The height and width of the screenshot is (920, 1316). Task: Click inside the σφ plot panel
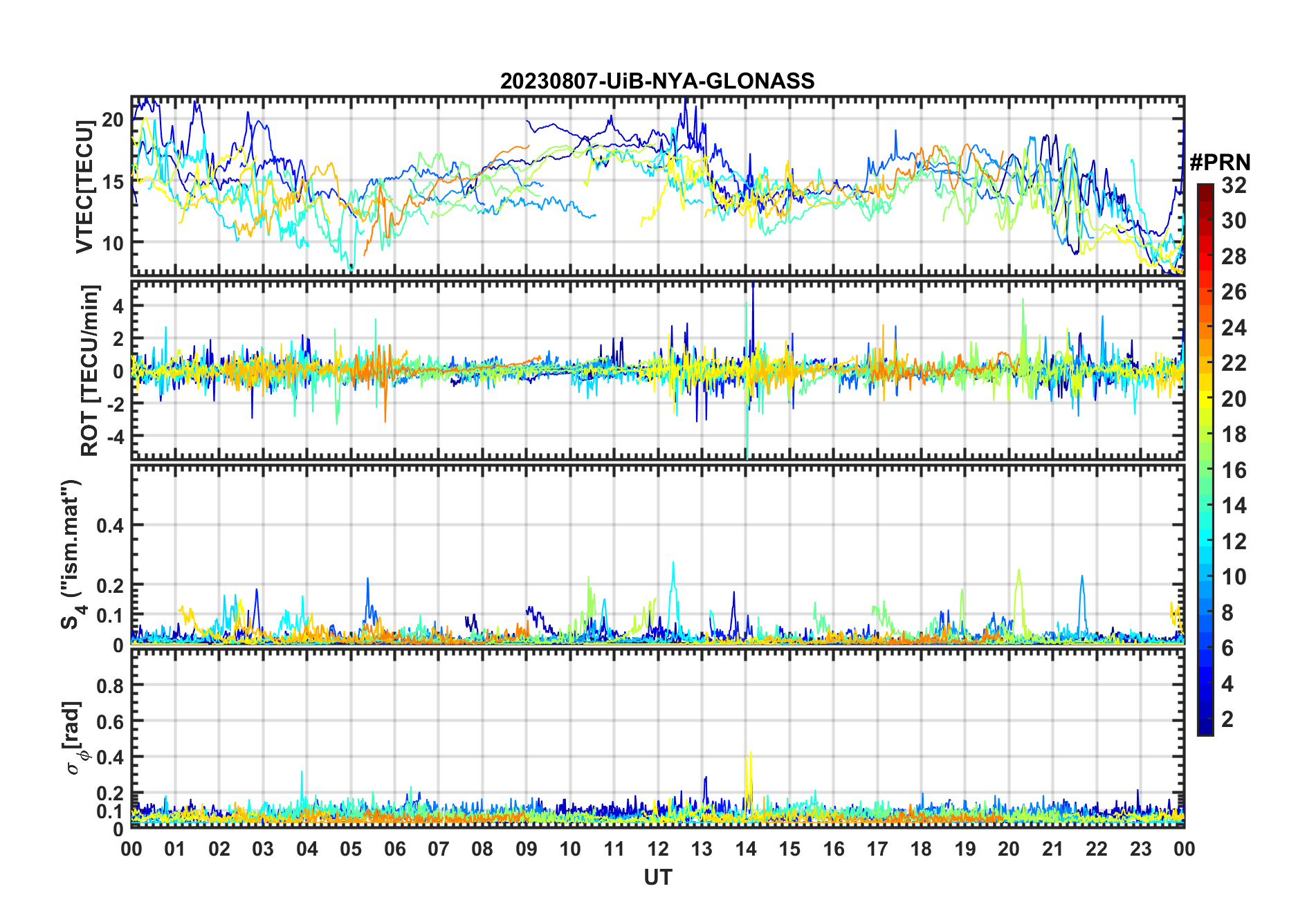657,738
